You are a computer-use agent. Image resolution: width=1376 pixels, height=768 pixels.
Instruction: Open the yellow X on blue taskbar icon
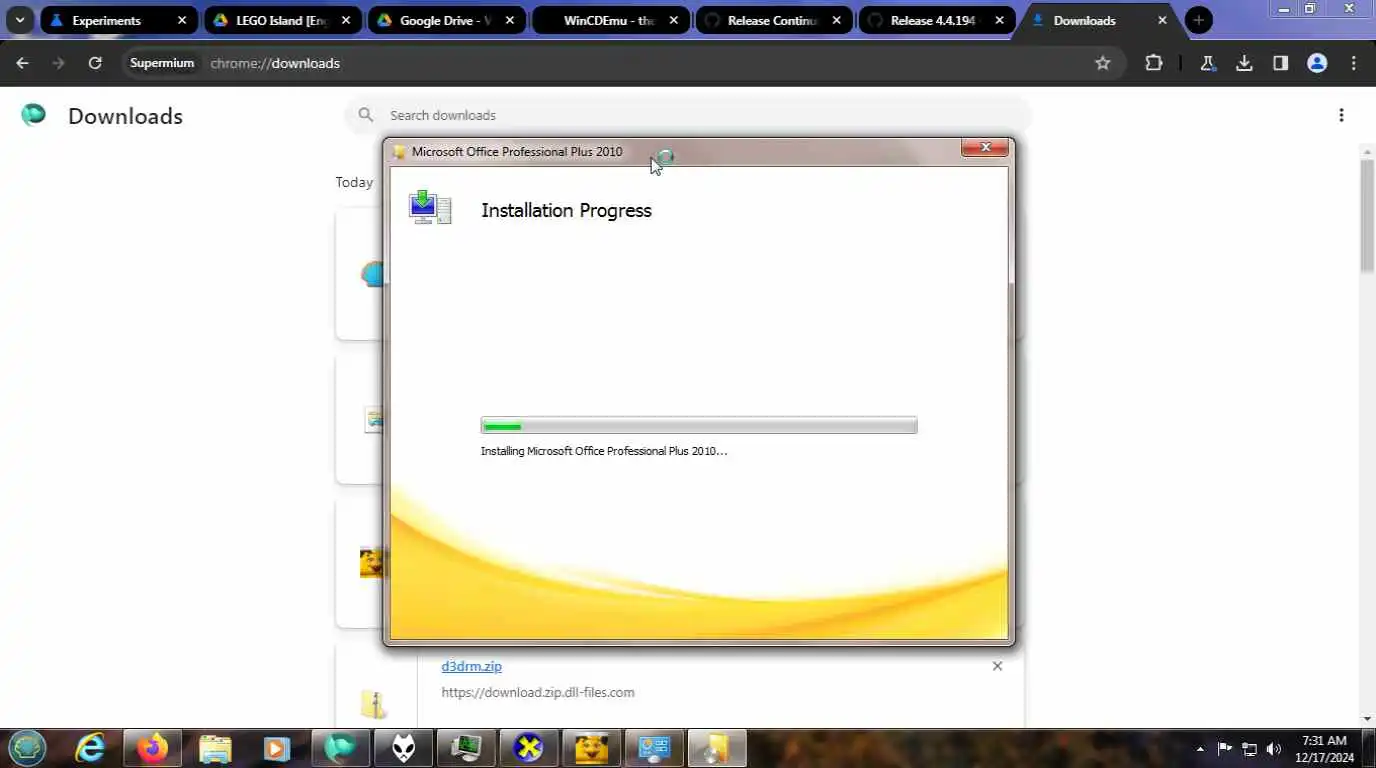coord(528,748)
